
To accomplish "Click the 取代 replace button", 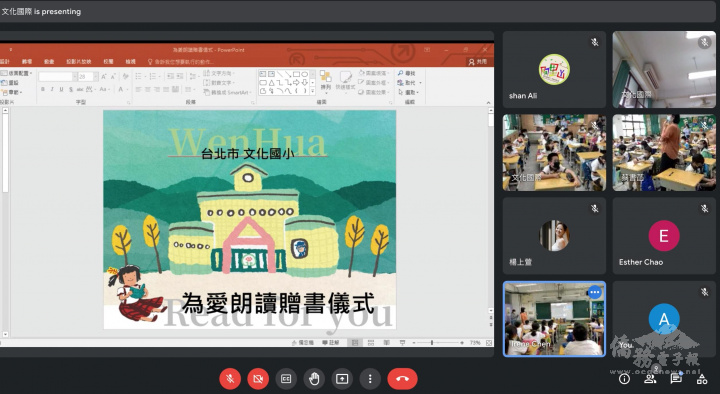I will point(410,83).
